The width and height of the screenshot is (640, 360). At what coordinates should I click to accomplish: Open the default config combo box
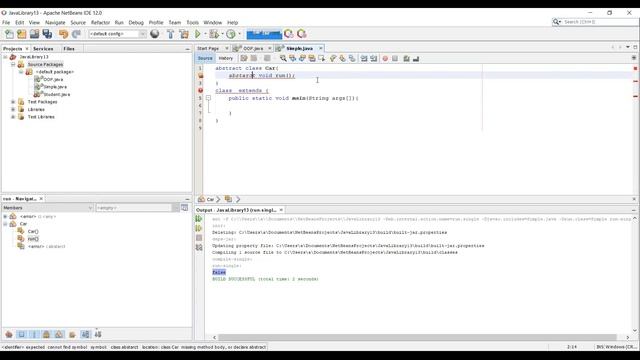pos(118,34)
